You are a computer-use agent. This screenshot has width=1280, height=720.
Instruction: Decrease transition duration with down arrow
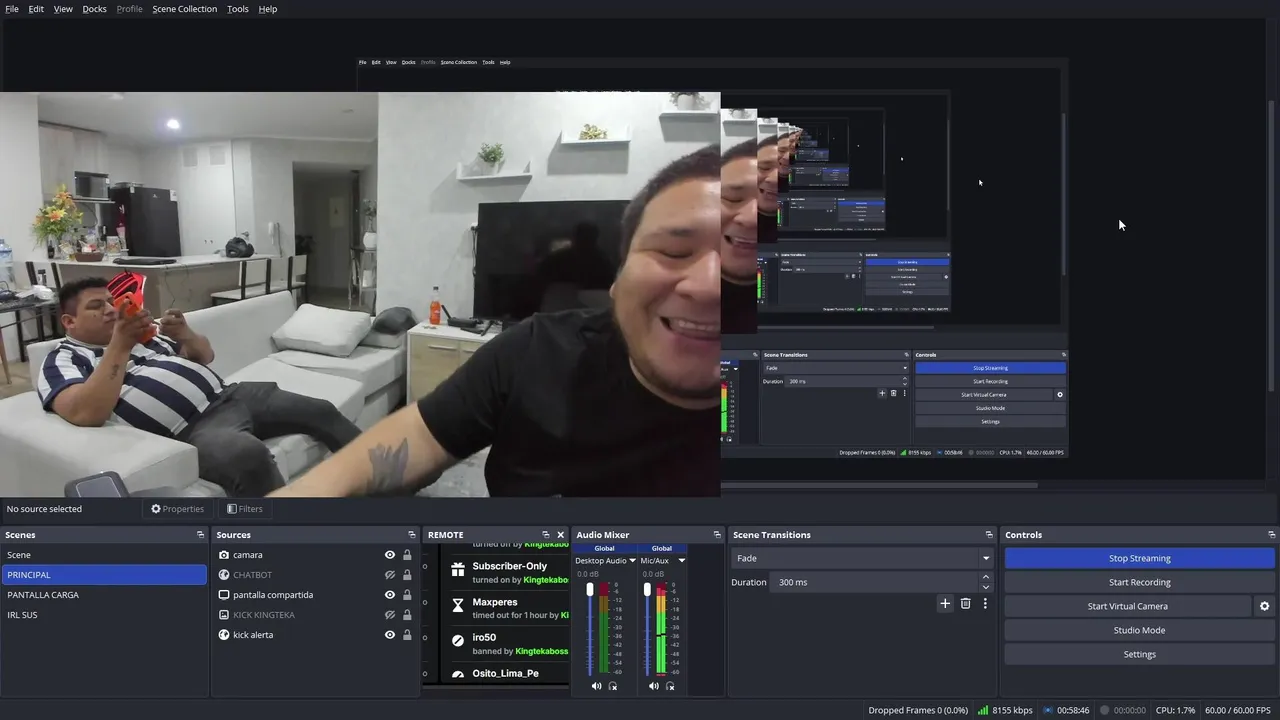tap(986, 587)
